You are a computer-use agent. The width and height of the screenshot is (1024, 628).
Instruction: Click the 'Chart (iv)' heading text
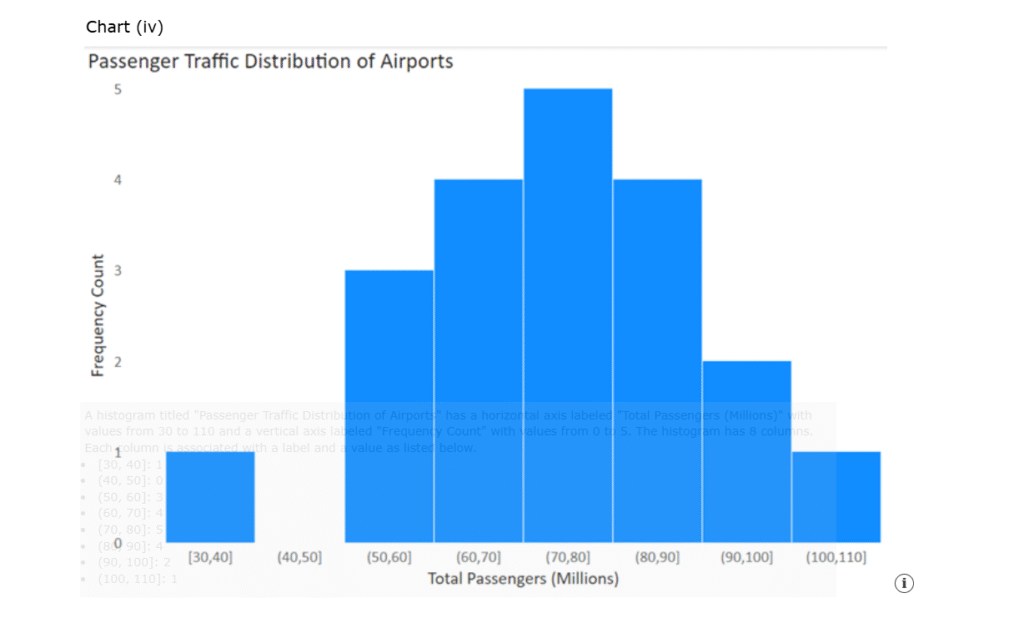pos(125,27)
